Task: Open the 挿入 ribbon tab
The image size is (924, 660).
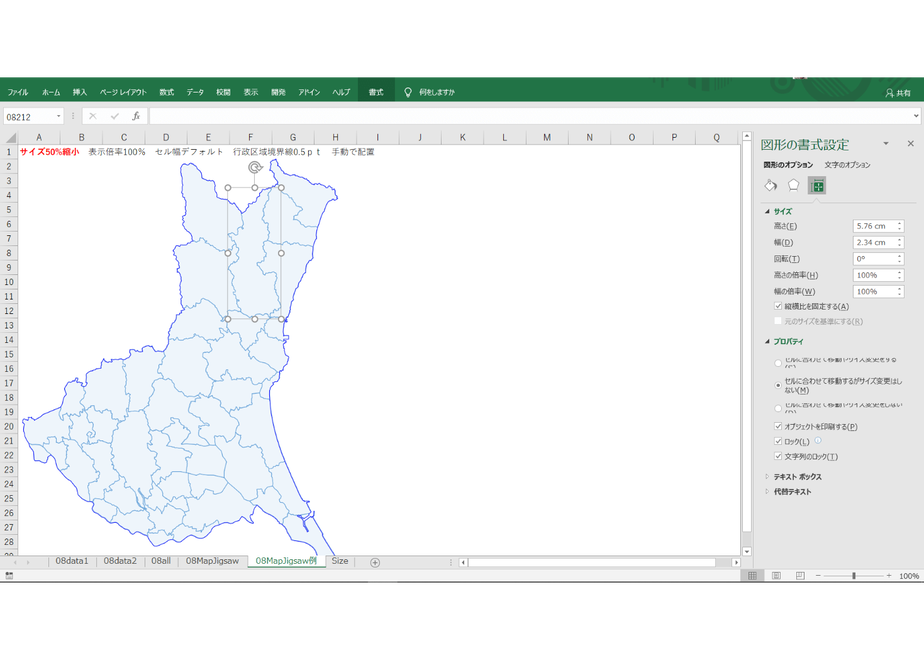Action: click(x=80, y=92)
